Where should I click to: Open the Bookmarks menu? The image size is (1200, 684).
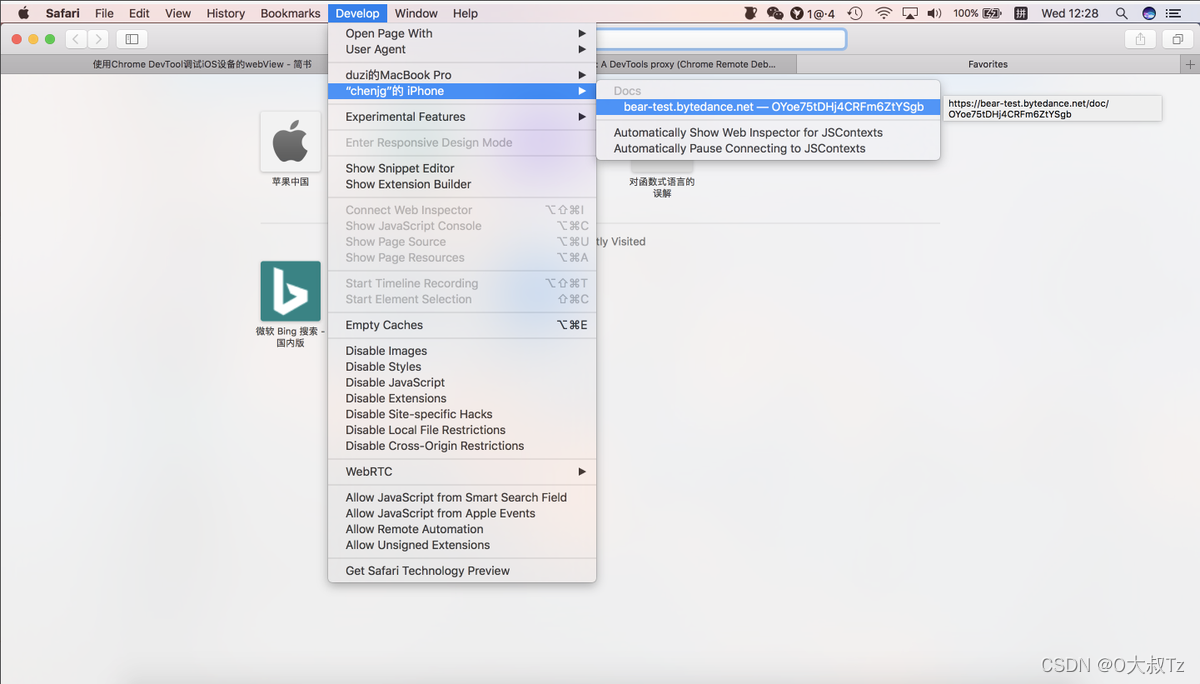(x=290, y=13)
